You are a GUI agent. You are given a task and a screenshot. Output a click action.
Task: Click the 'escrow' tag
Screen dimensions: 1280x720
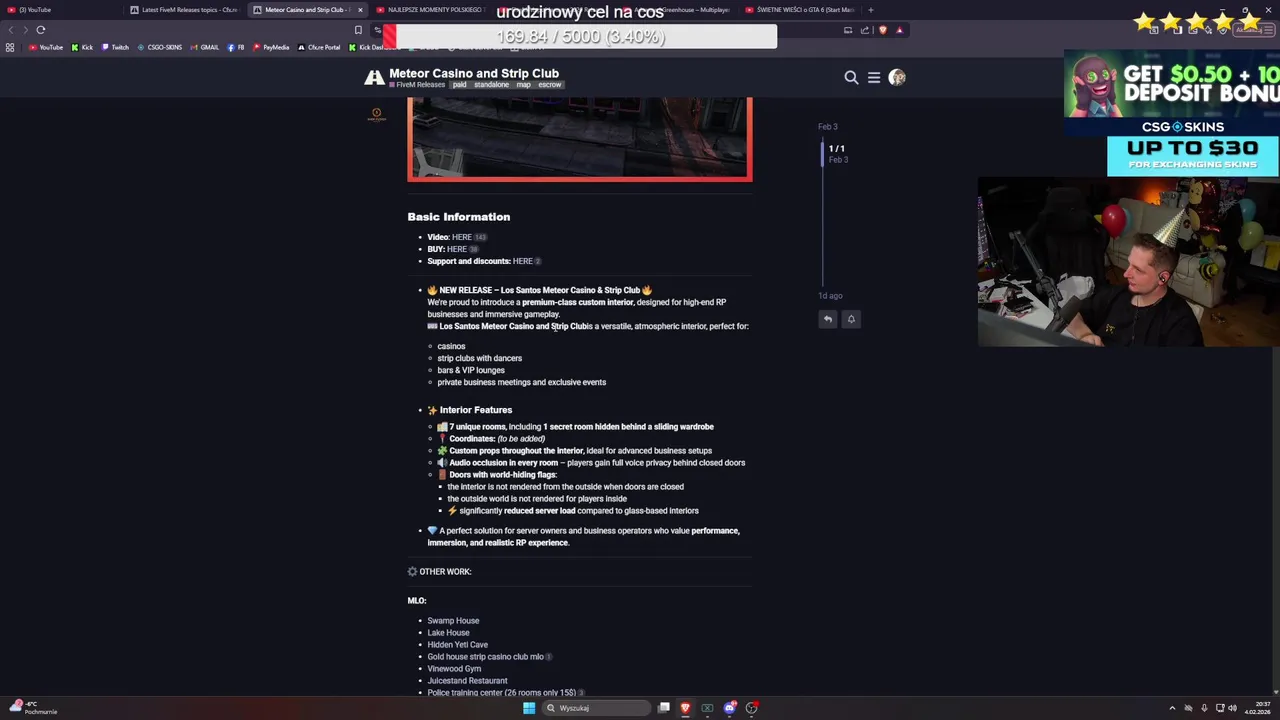click(x=550, y=85)
